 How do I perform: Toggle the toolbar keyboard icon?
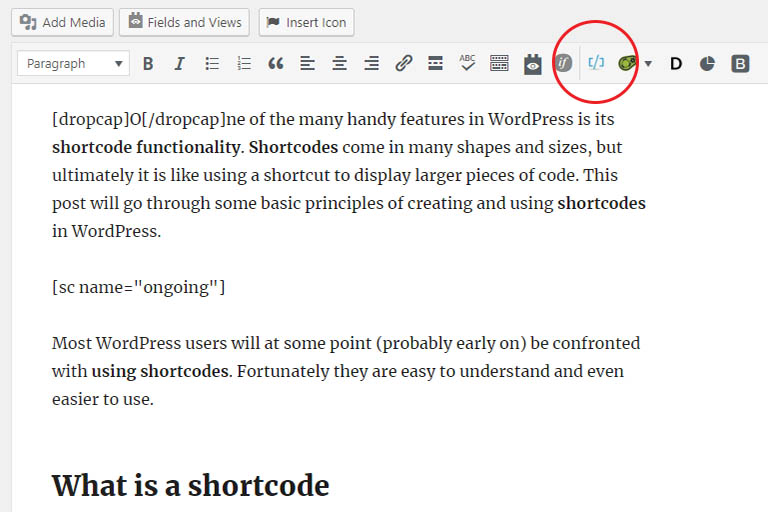[499, 64]
